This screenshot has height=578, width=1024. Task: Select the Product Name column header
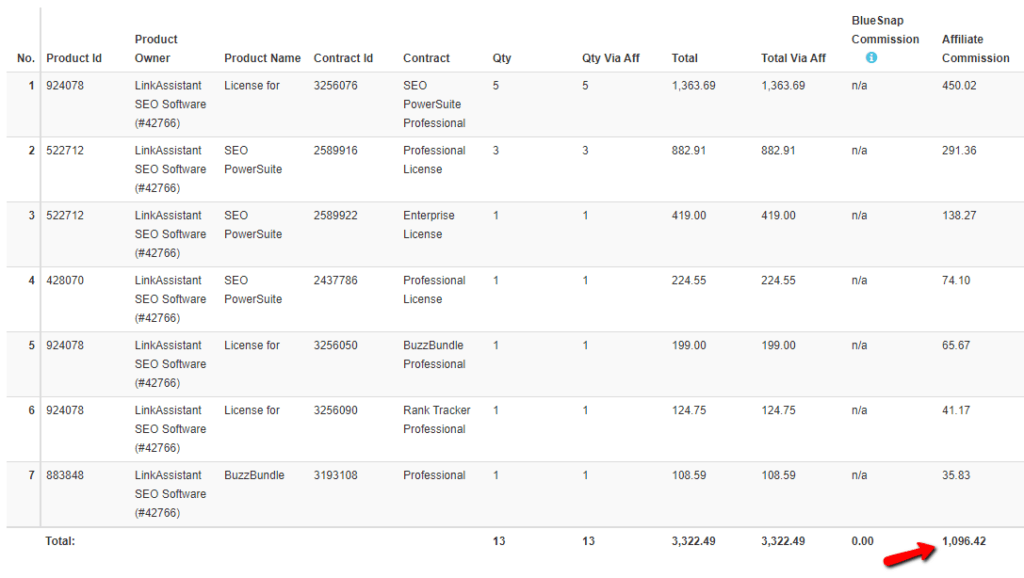point(262,58)
